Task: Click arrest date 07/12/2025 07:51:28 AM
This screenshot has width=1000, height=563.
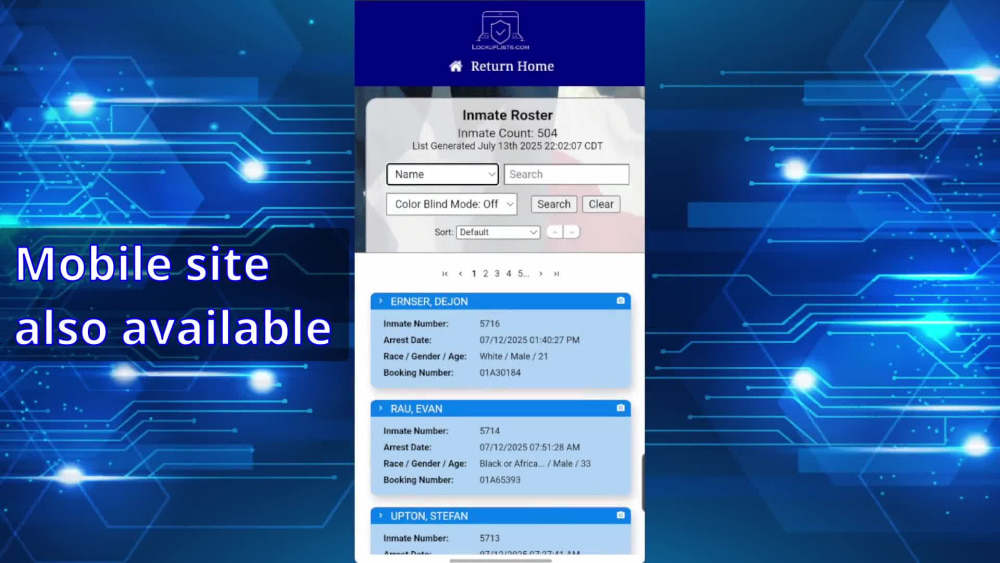Action: pyautogui.click(x=529, y=447)
